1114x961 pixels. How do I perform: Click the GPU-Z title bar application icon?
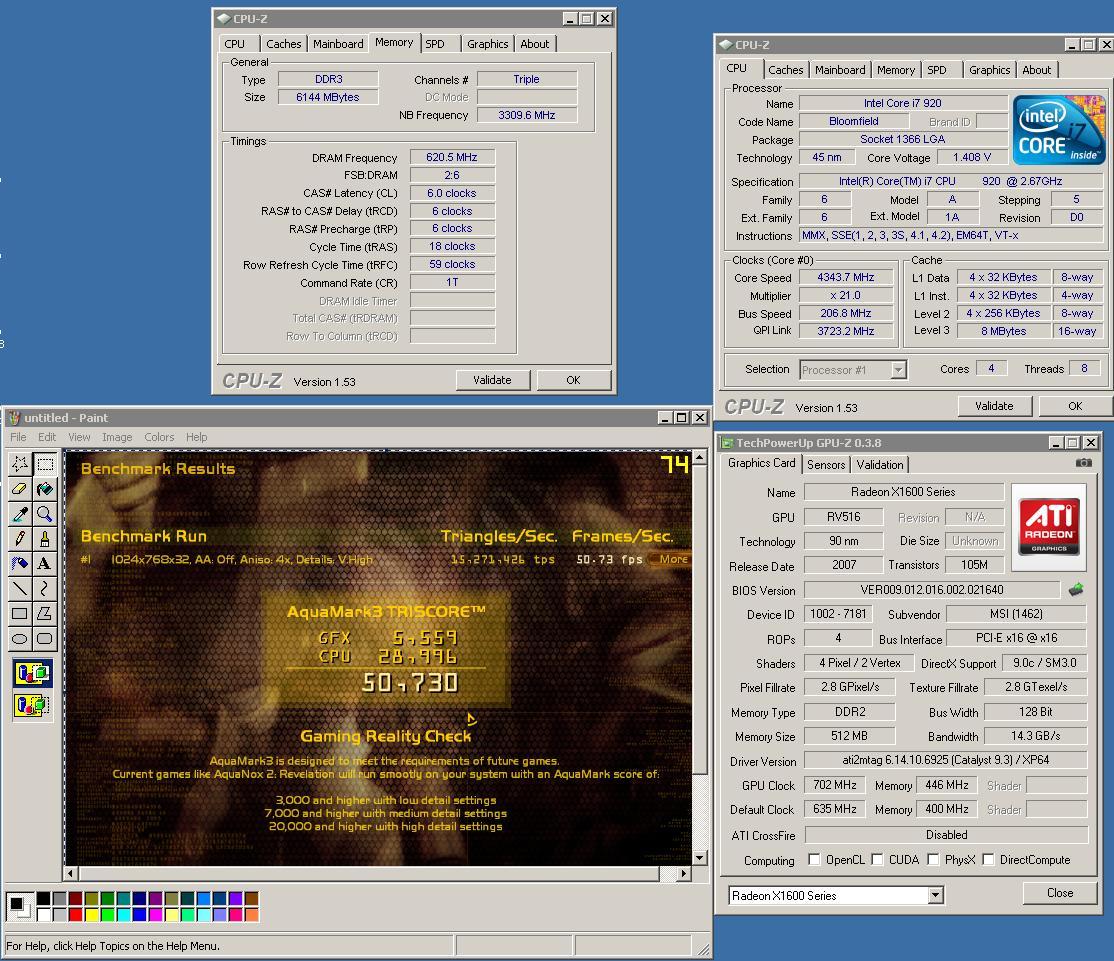pyautogui.click(x=727, y=443)
